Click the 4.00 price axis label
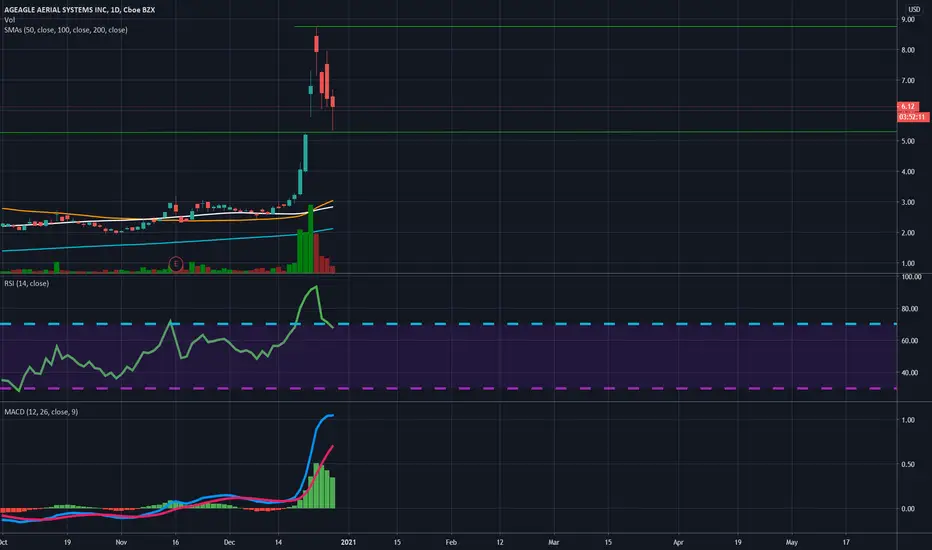The height and width of the screenshot is (550, 932). tap(908, 172)
